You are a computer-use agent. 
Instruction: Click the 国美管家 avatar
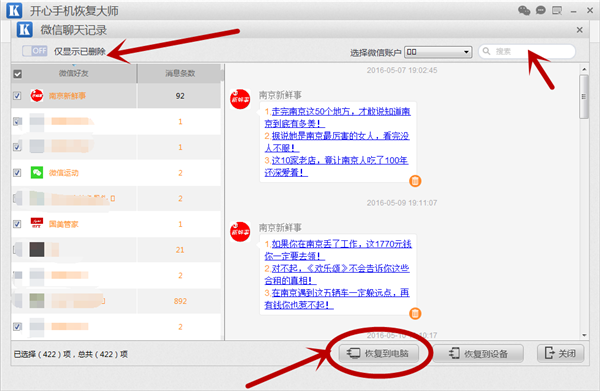37,223
